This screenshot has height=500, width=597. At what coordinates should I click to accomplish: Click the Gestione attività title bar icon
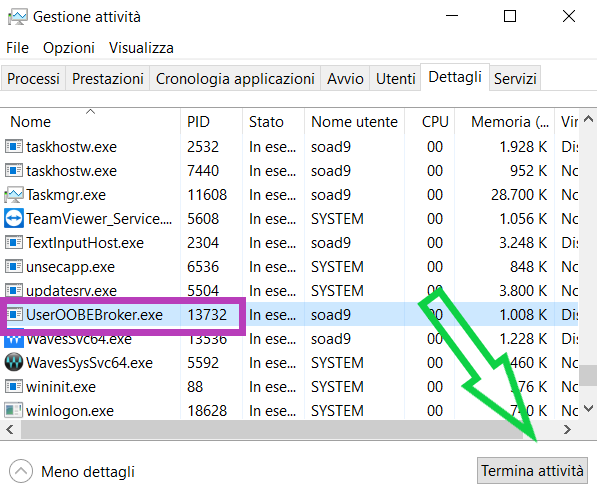tap(17, 17)
